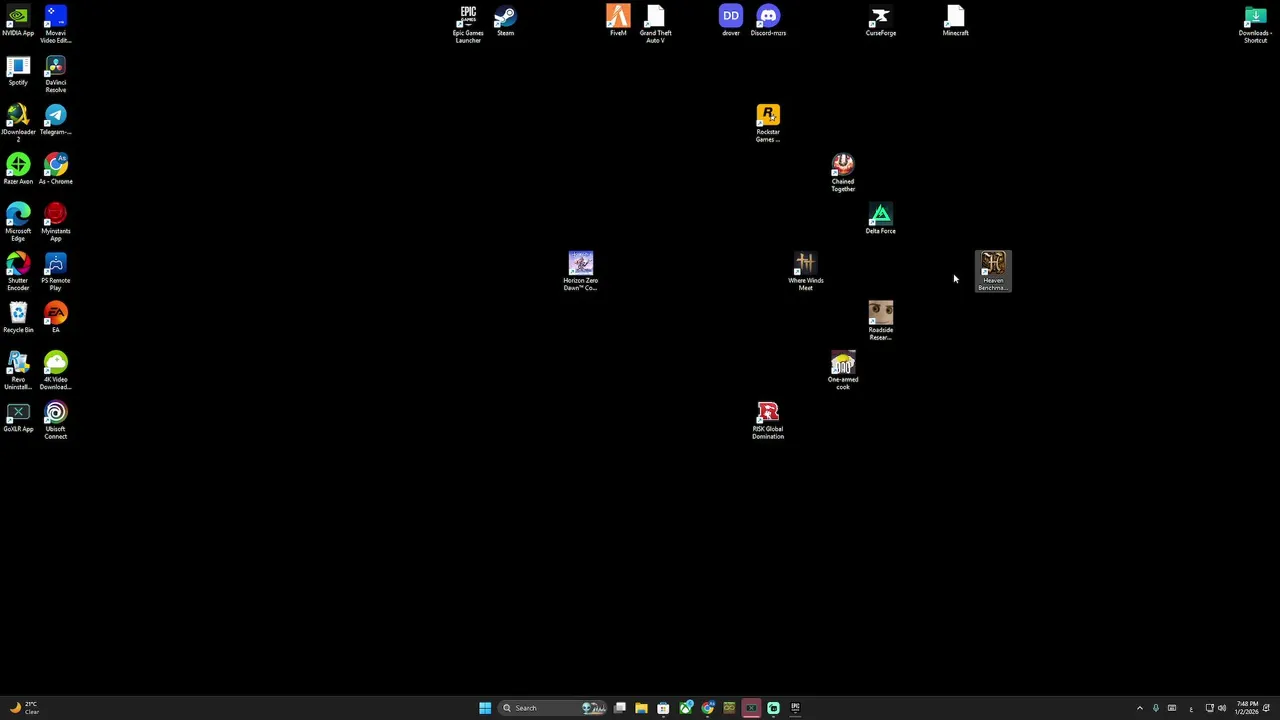This screenshot has height=720, width=1280.
Task: Select the JDownloader 2 shortcut
Action: pyautogui.click(x=18, y=124)
